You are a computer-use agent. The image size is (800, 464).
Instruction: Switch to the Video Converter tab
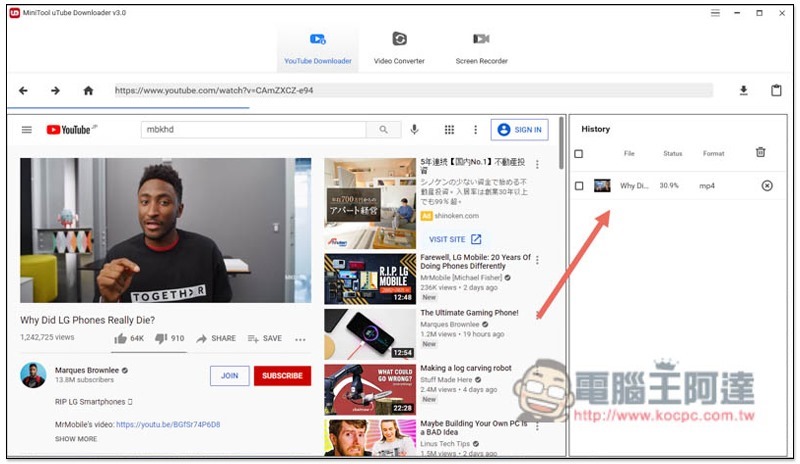[x=399, y=47]
